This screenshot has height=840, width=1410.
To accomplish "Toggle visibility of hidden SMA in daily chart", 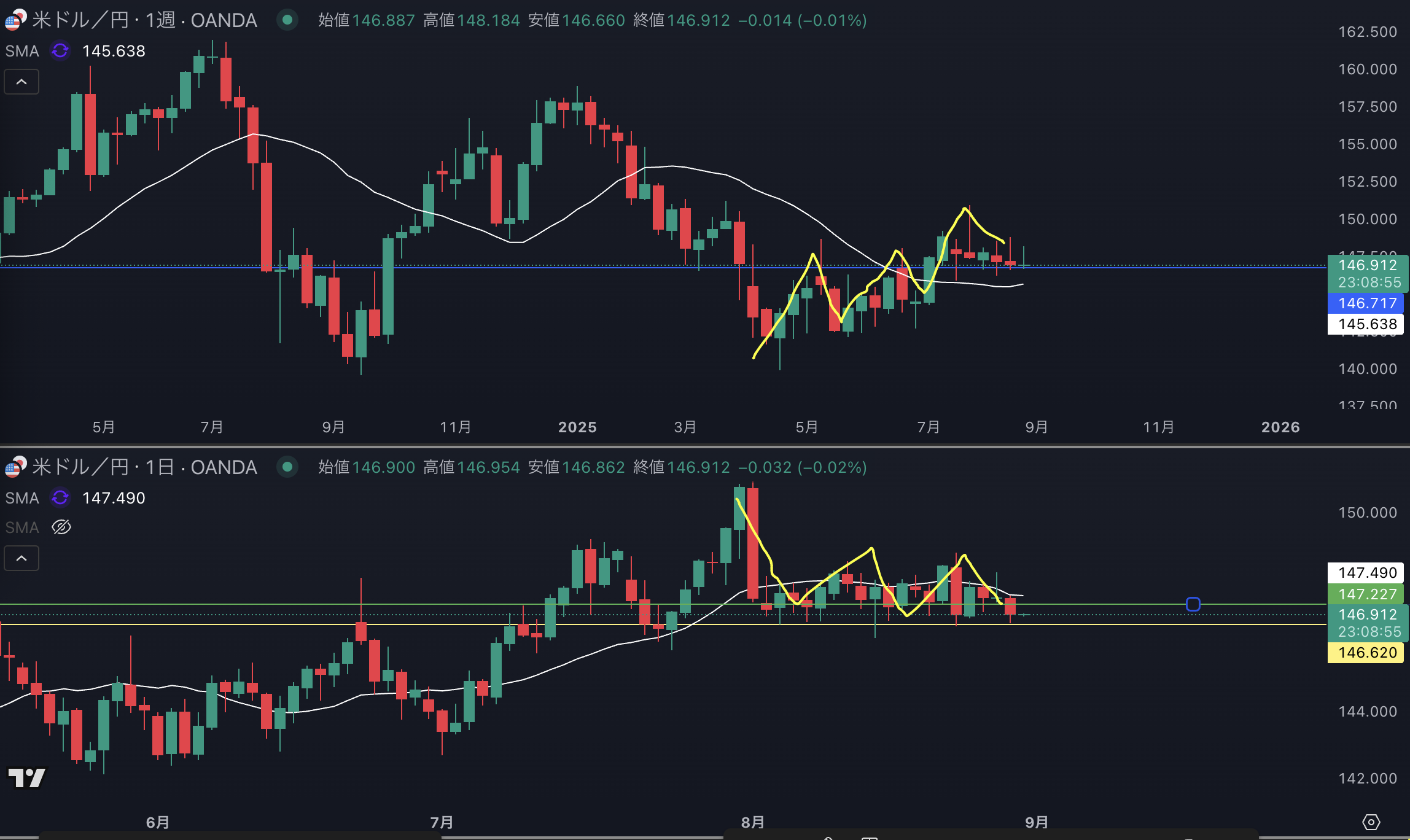I will pos(61,527).
